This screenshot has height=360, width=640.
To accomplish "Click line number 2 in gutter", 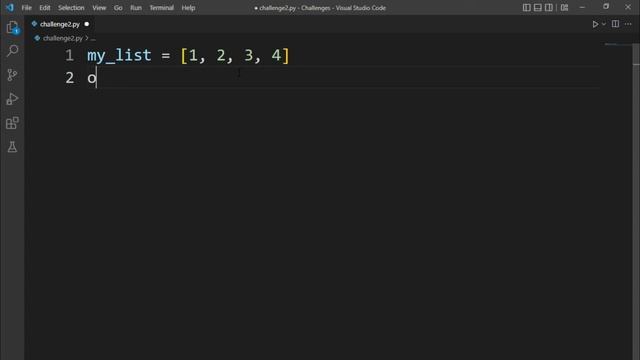I will tap(69, 78).
